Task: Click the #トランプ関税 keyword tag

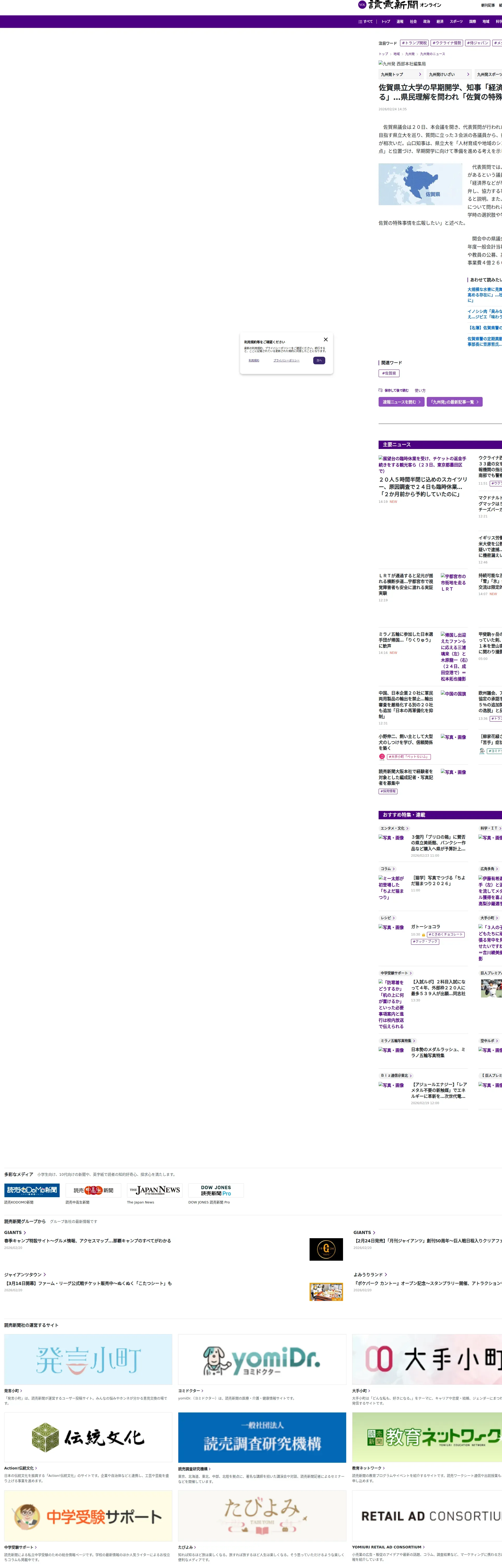Action: [x=414, y=43]
